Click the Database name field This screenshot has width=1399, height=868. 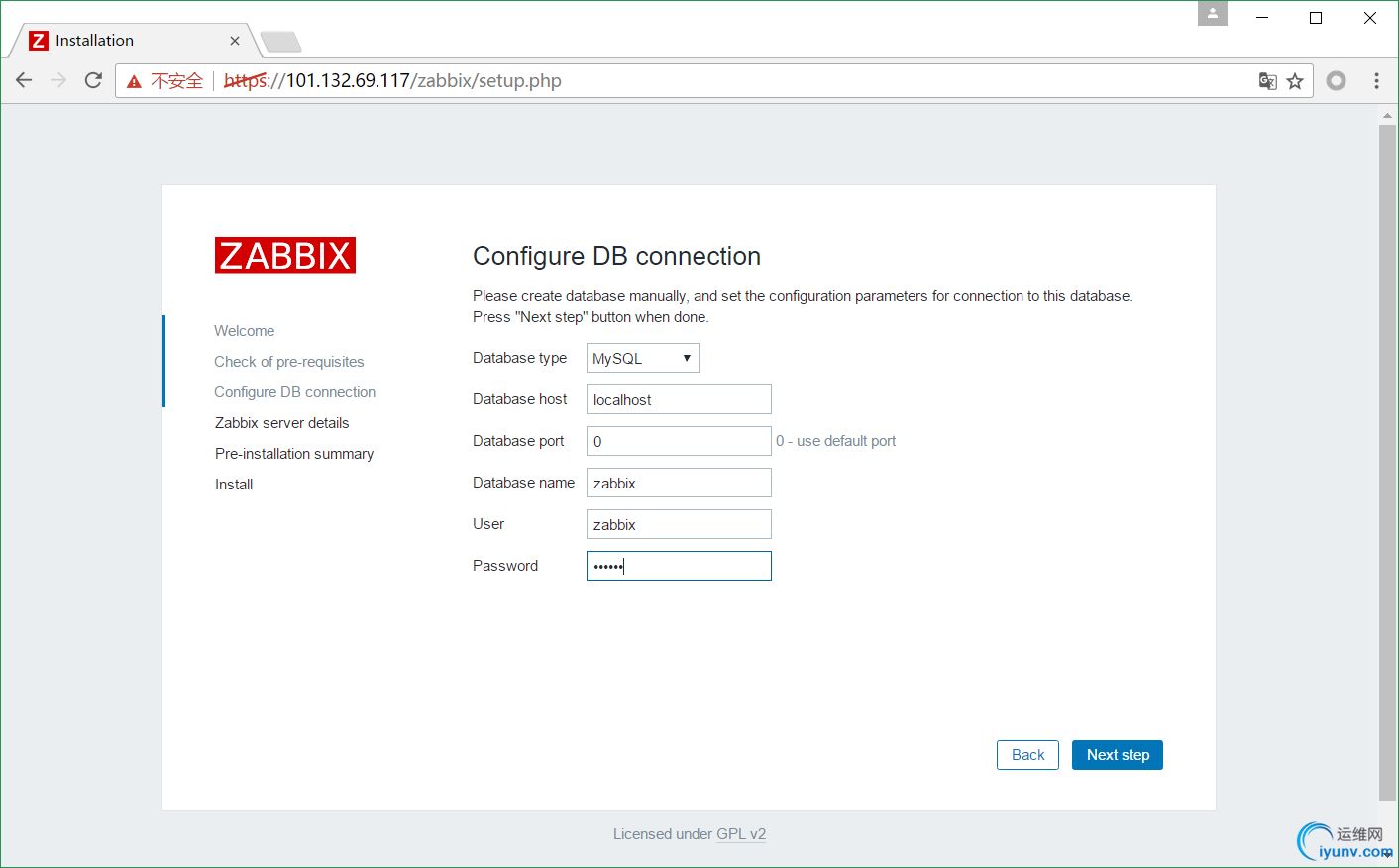[679, 483]
